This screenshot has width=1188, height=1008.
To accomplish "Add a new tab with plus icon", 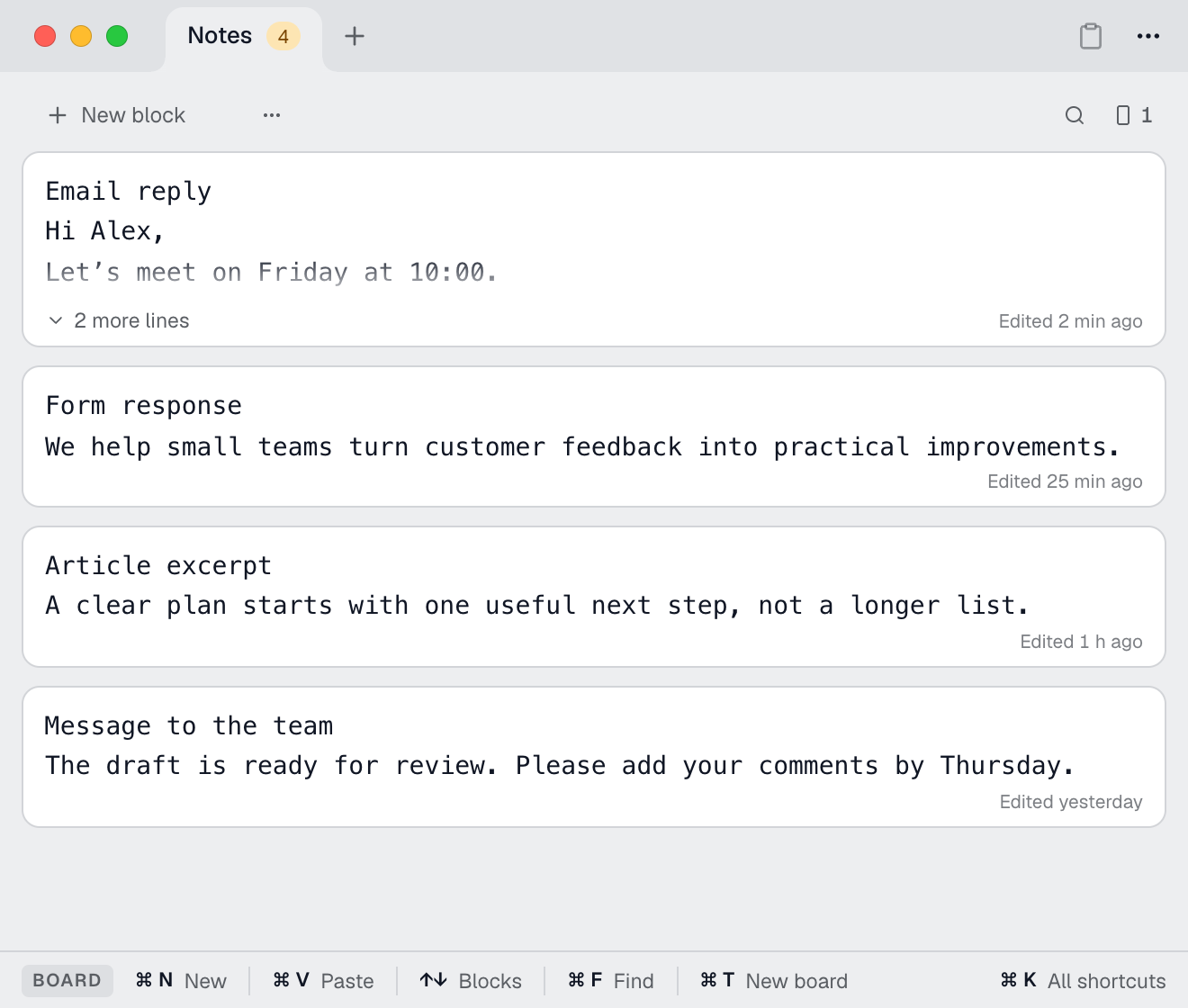I will click(x=355, y=36).
